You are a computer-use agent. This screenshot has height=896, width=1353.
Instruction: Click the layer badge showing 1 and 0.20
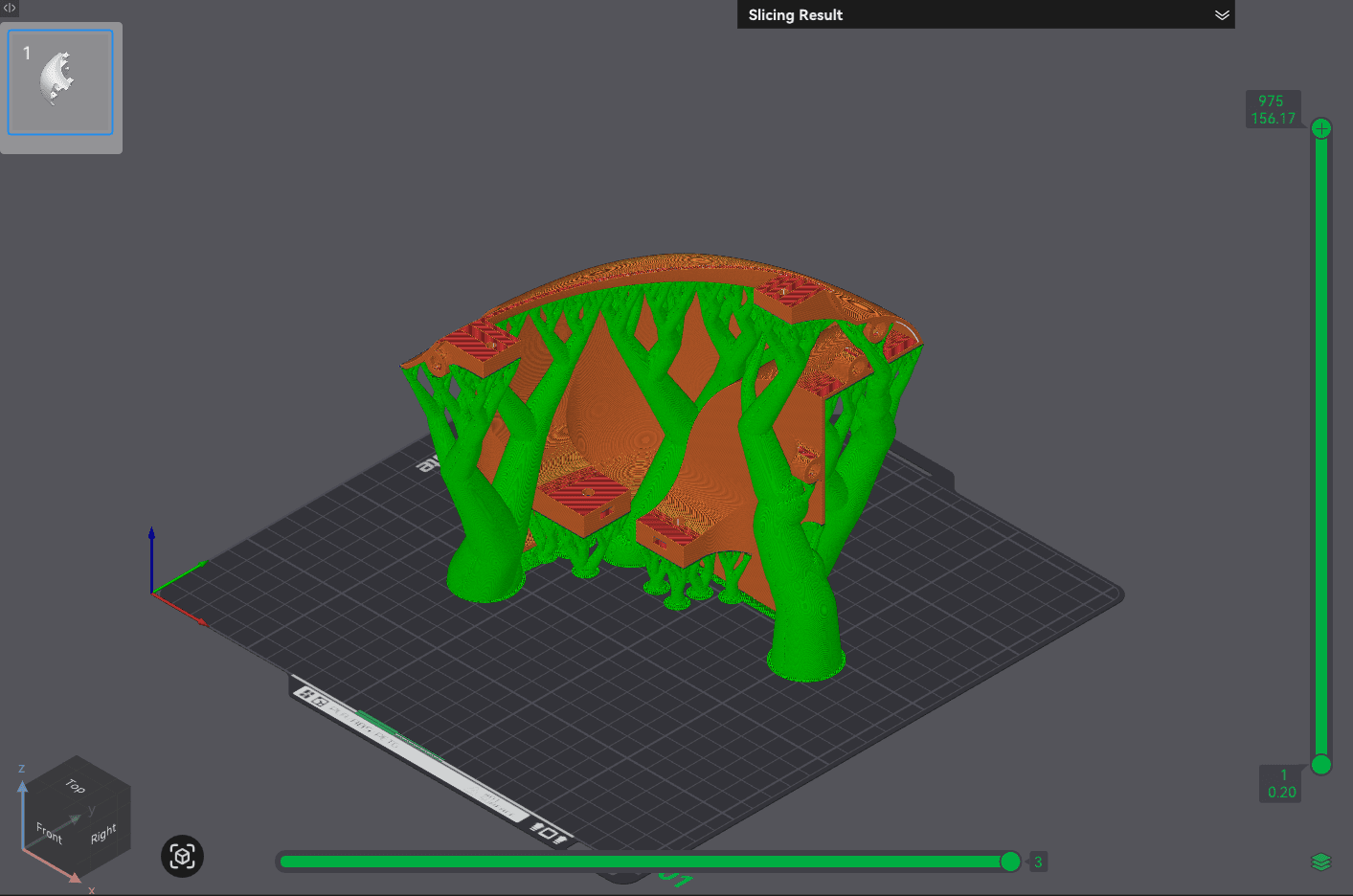tap(1280, 783)
